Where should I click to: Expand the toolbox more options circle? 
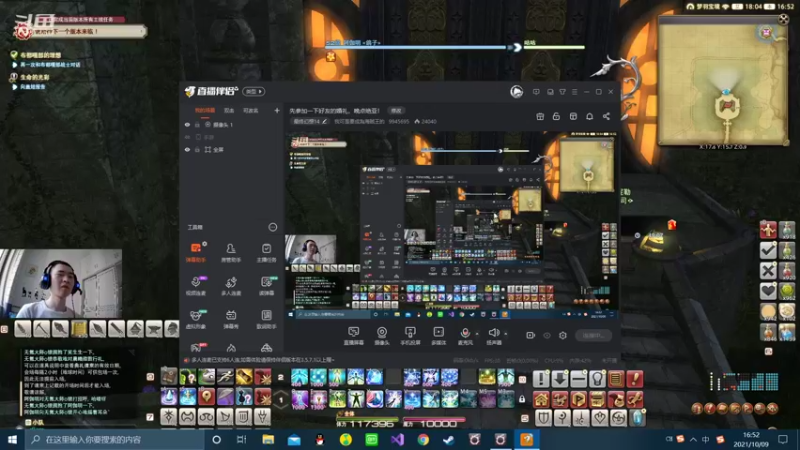tap(272, 227)
